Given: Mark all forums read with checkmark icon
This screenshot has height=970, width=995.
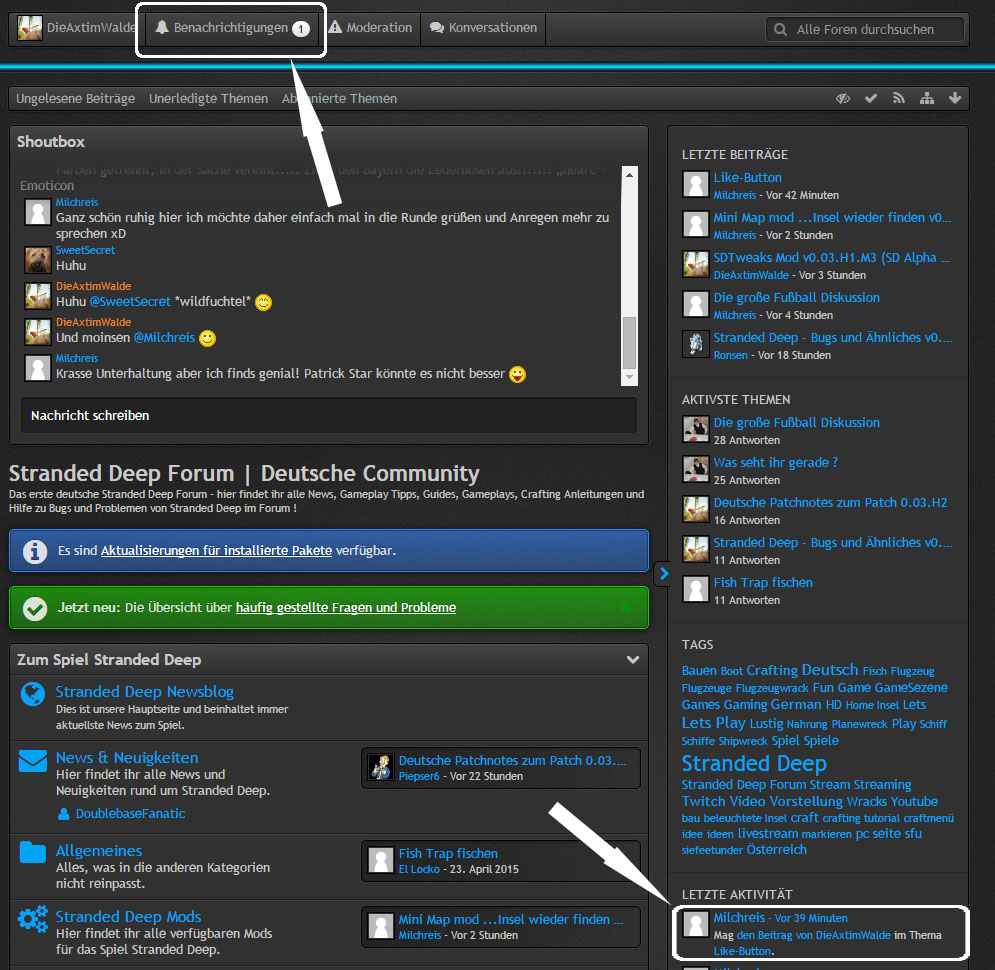Looking at the screenshot, I should click(871, 98).
